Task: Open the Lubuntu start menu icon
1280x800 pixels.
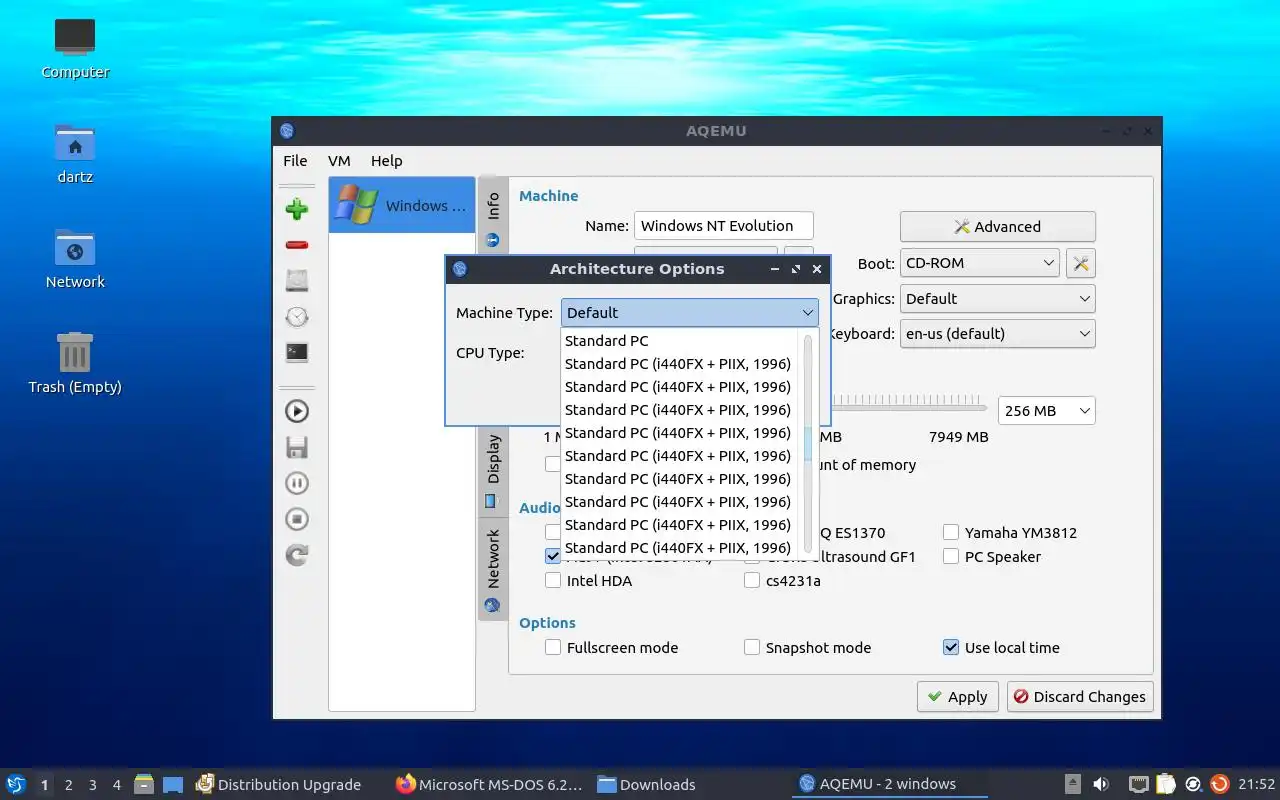Action: coord(15,784)
